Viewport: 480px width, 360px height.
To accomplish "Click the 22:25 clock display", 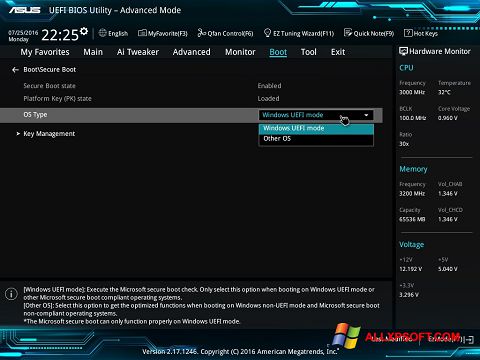I will (60, 35).
